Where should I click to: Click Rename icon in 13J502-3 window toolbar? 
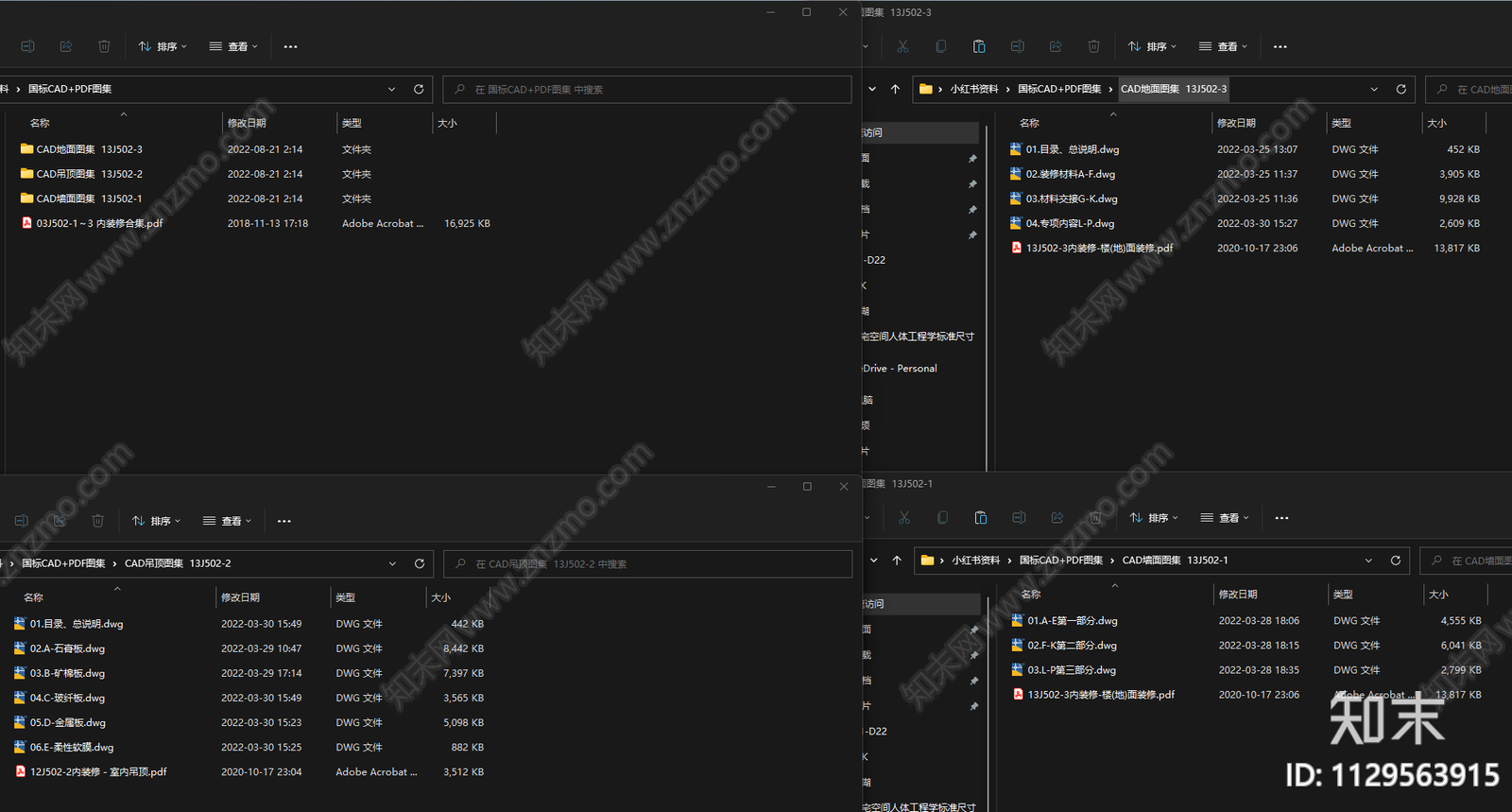pyautogui.click(x=1017, y=46)
